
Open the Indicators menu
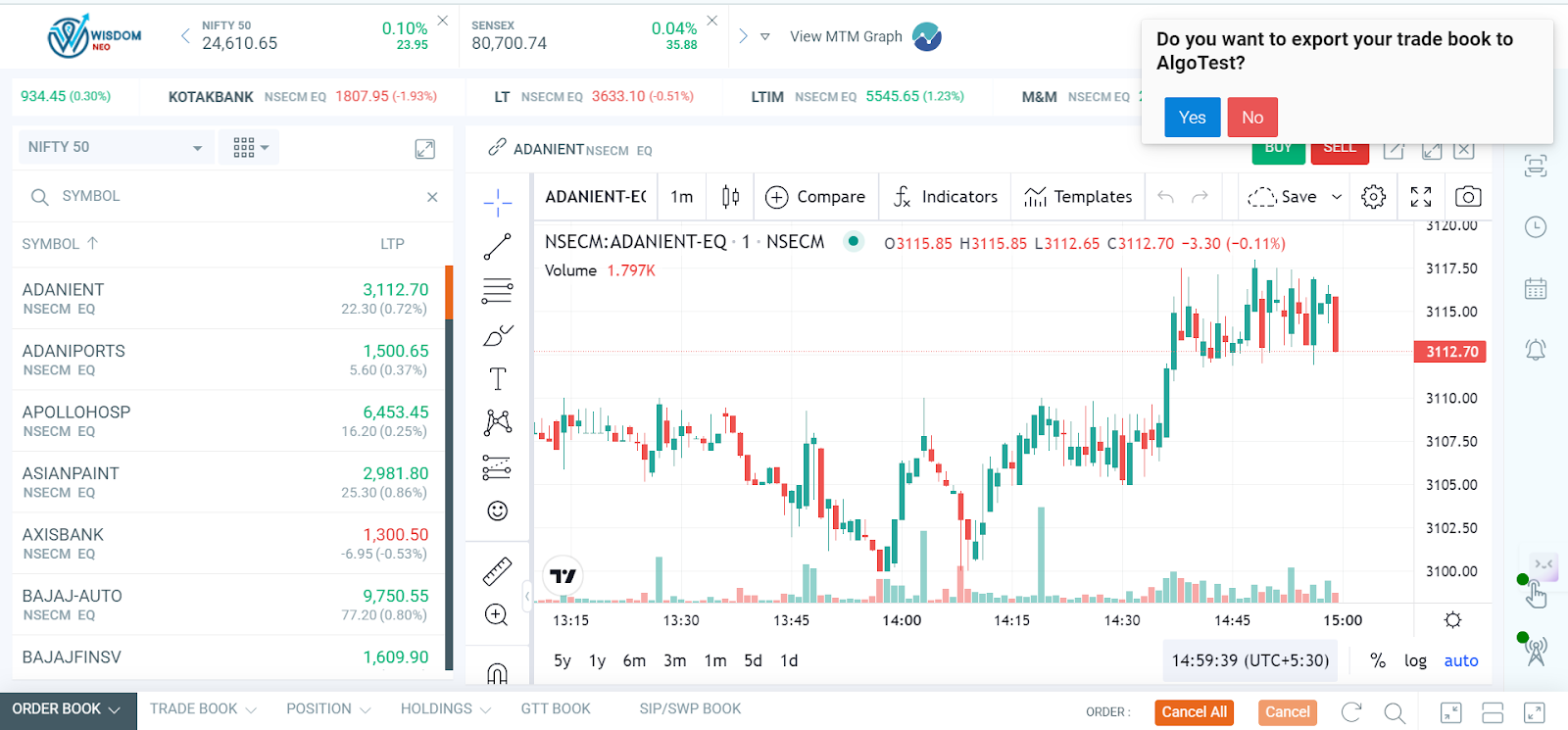point(946,197)
